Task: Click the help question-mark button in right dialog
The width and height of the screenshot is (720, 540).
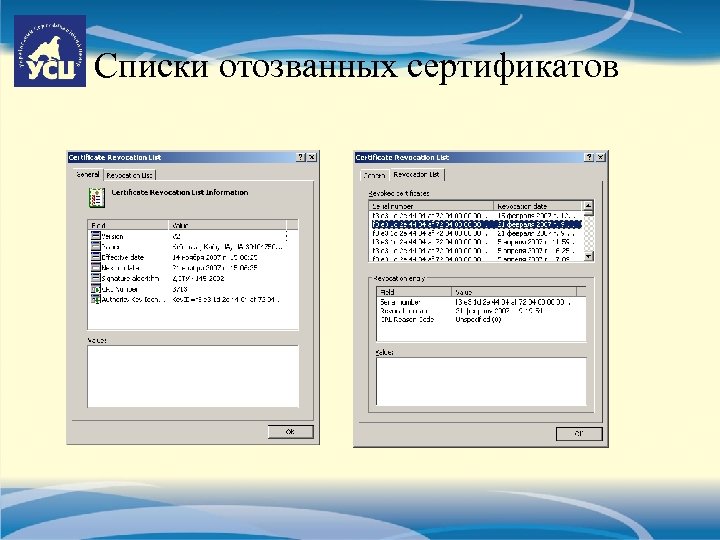Action: [590, 158]
